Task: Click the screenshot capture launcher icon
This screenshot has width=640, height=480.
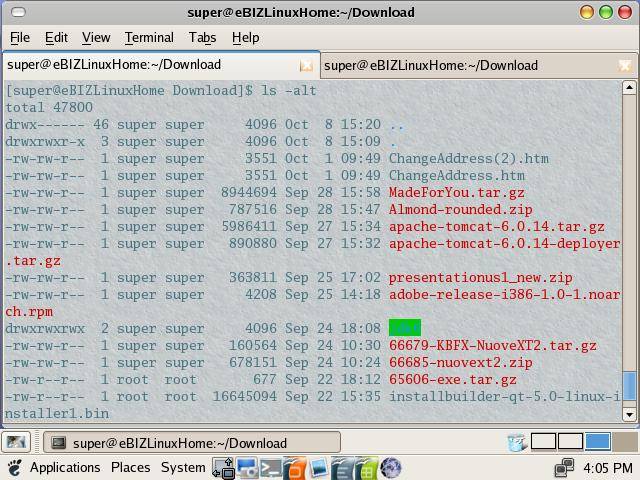Action: tap(247, 468)
